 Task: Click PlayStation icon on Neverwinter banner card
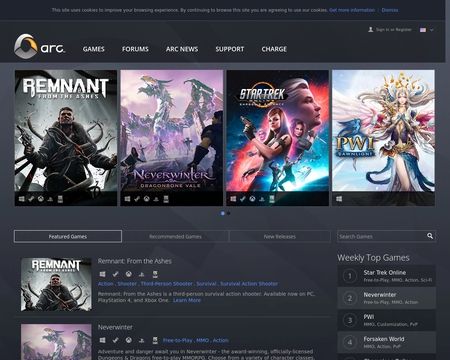click(156, 199)
